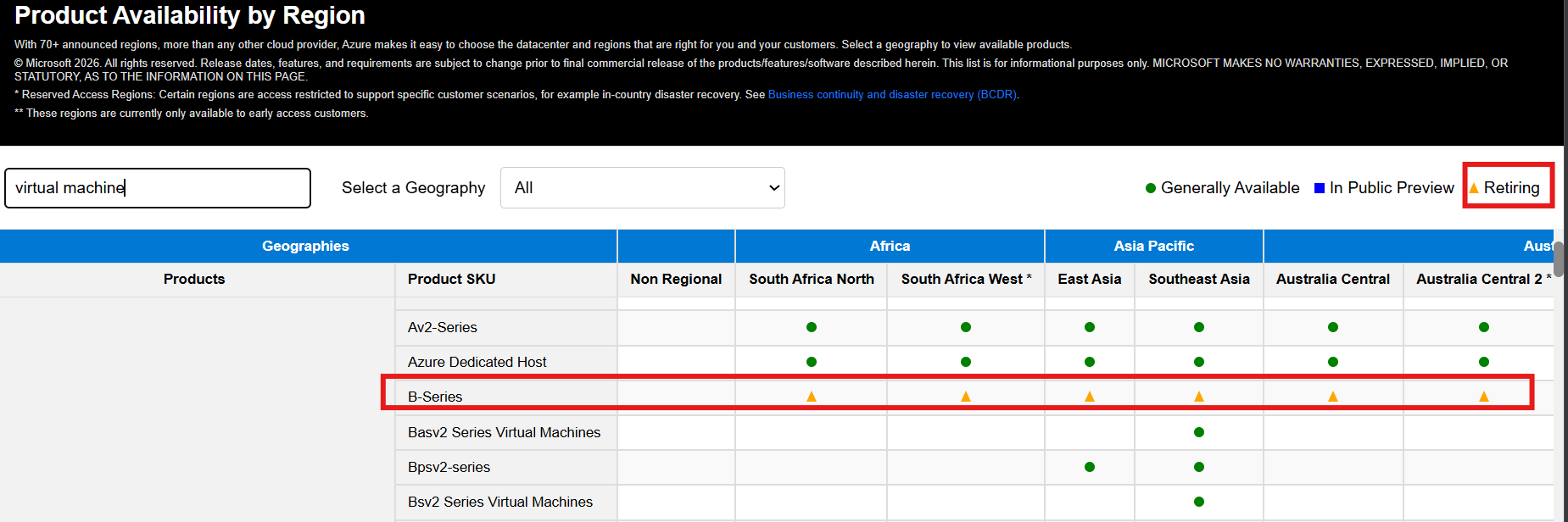Click Av2-Series availability dot under Australia Central
This screenshot has width=1568, height=522.
(1333, 327)
